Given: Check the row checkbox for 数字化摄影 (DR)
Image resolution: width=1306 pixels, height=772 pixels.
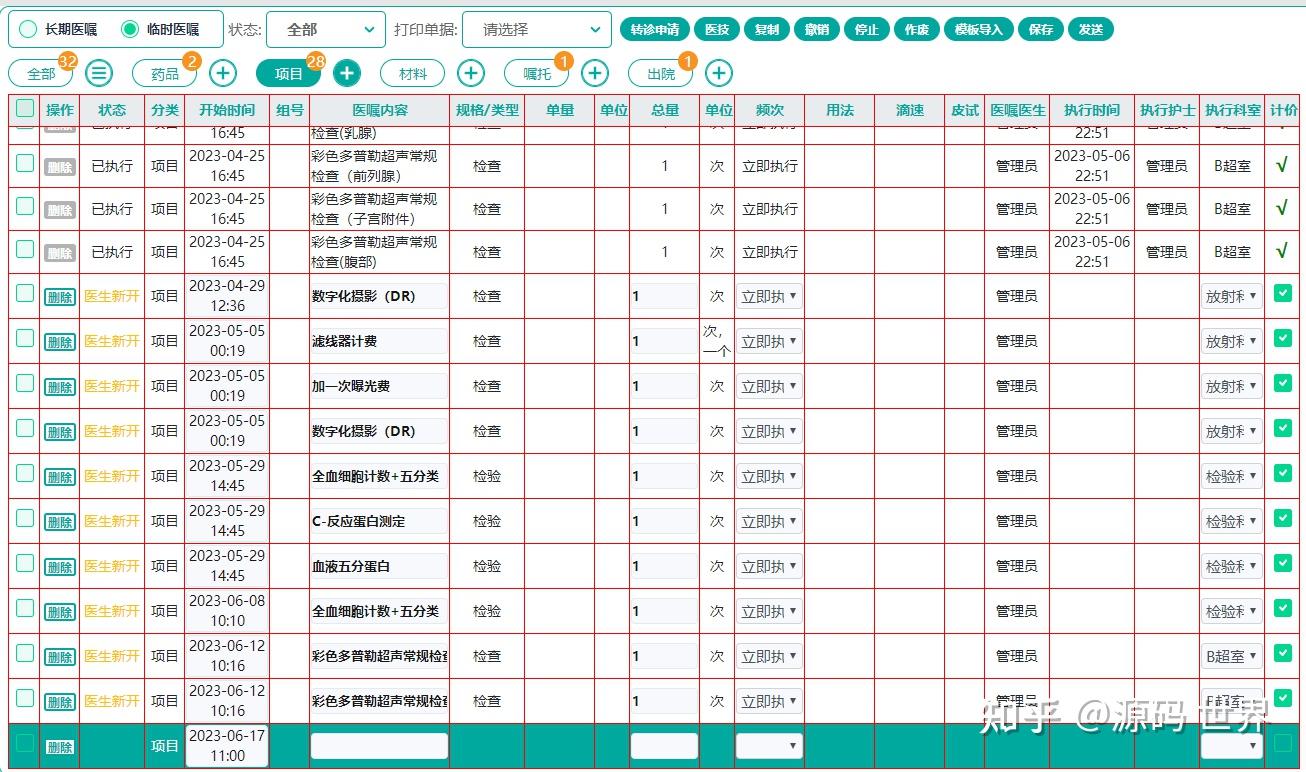Looking at the screenshot, I should (24, 295).
